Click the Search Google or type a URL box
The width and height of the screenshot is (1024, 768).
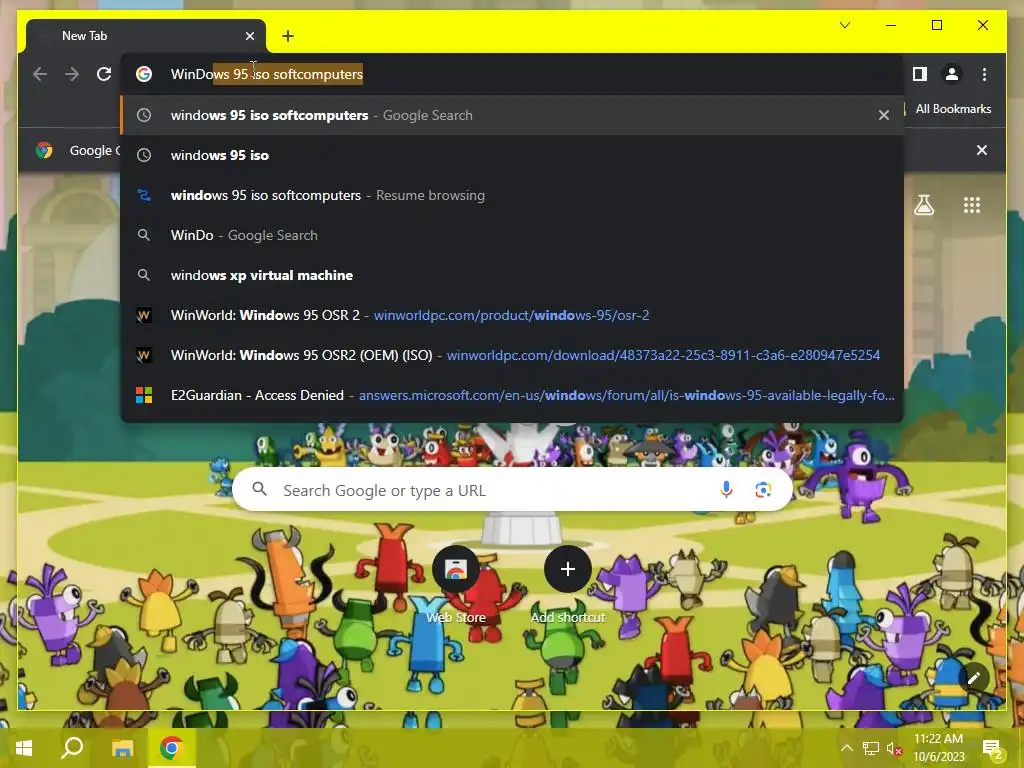coord(513,489)
